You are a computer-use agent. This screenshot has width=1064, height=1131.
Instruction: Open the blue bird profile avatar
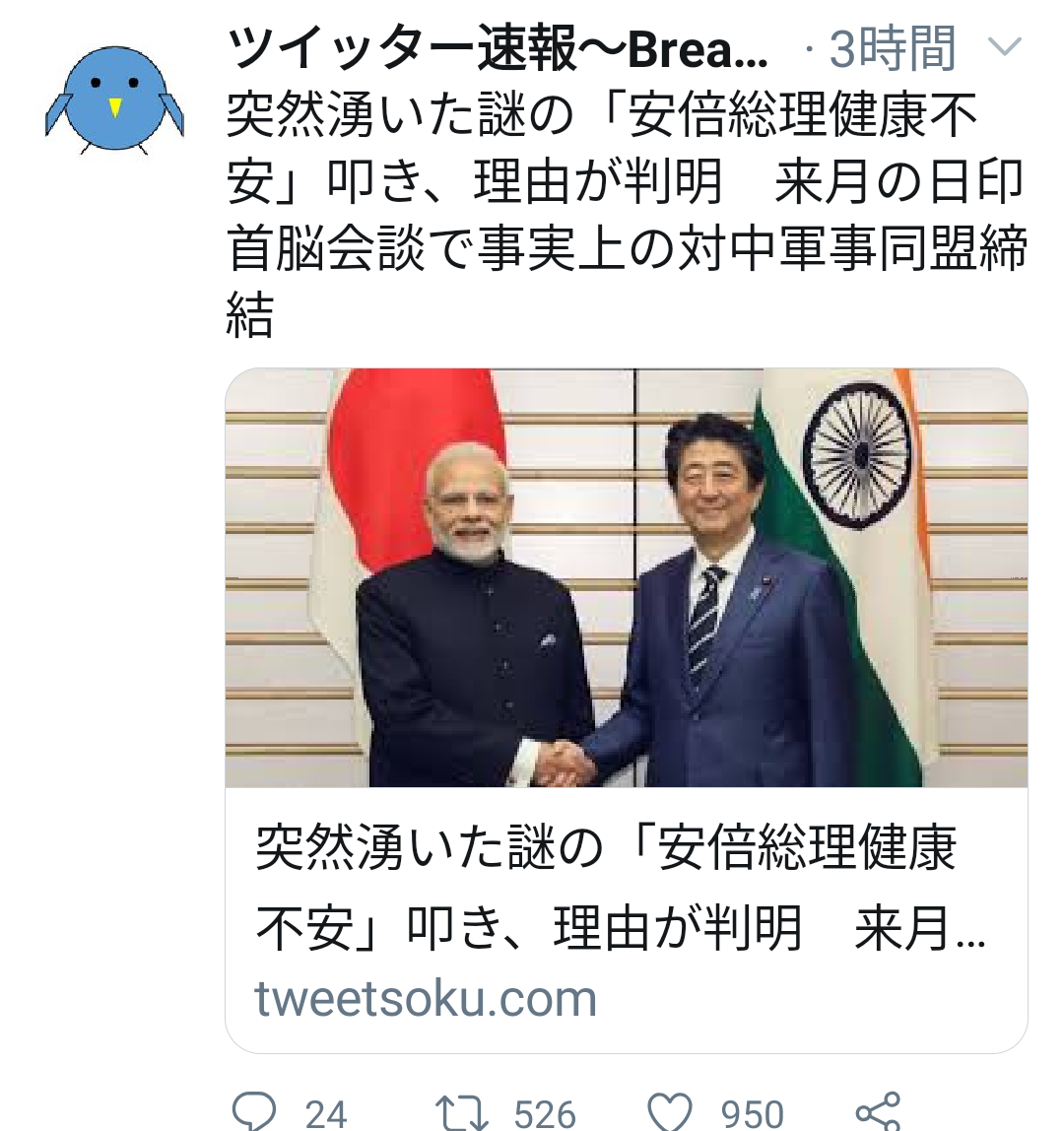114,100
